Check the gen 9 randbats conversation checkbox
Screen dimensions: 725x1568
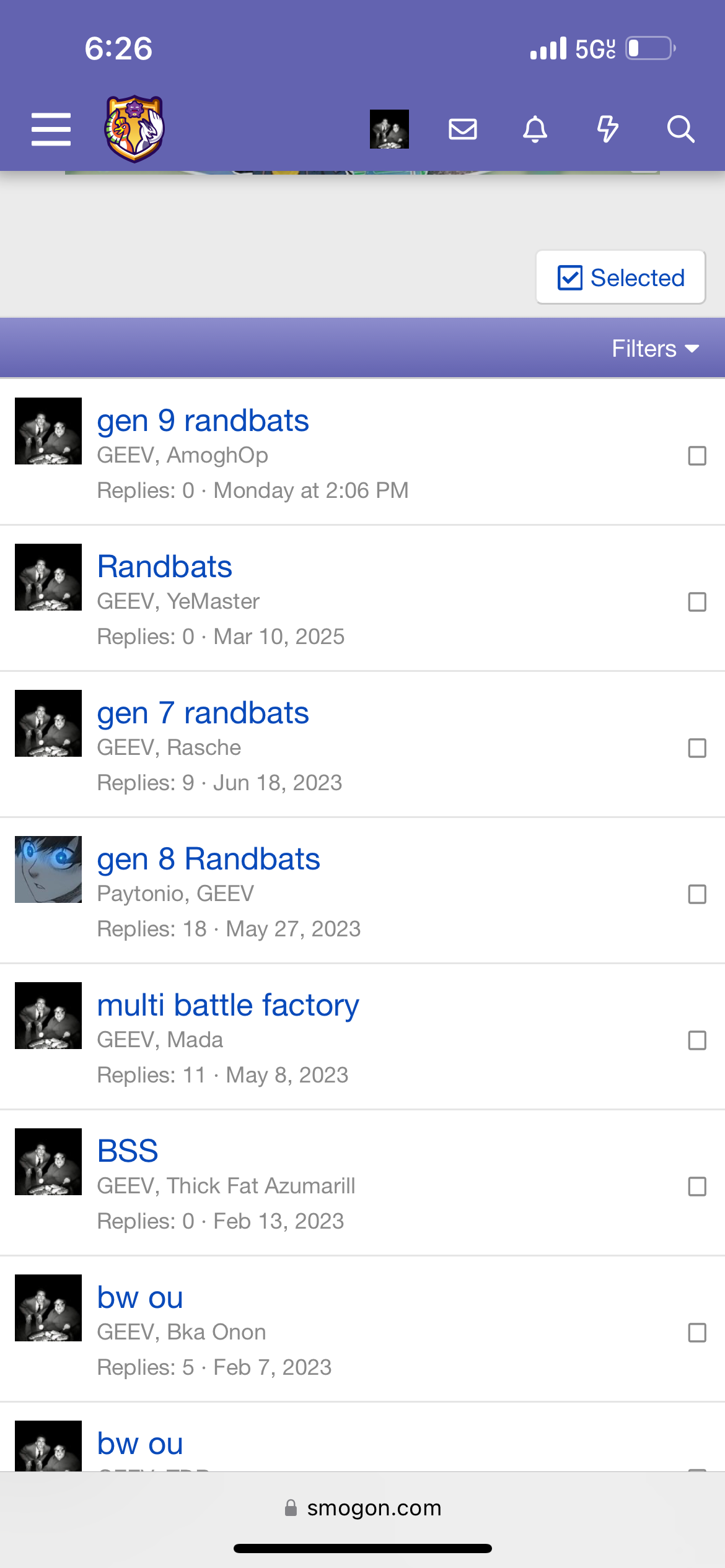pyautogui.click(x=697, y=456)
